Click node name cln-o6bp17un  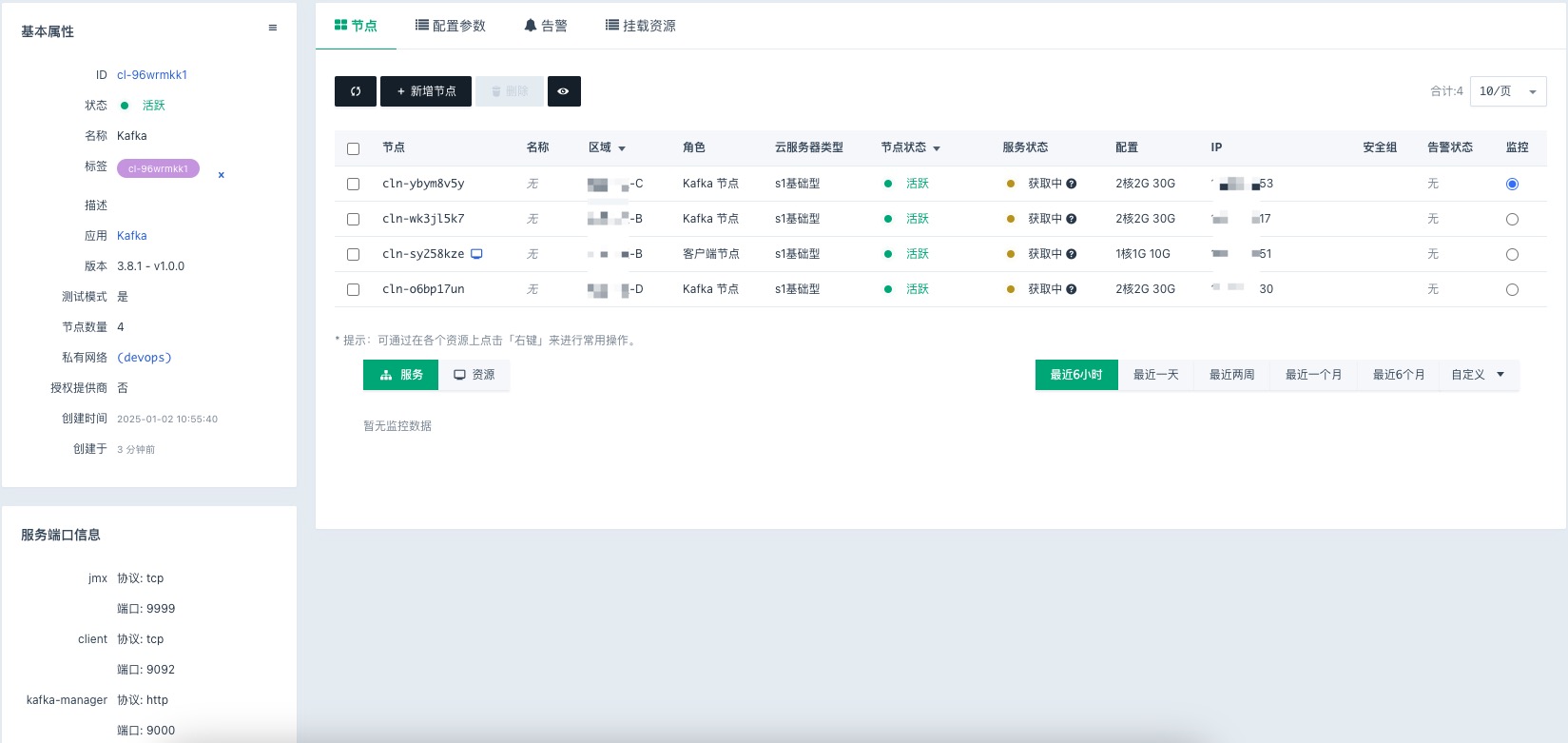click(x=423, y=289)
